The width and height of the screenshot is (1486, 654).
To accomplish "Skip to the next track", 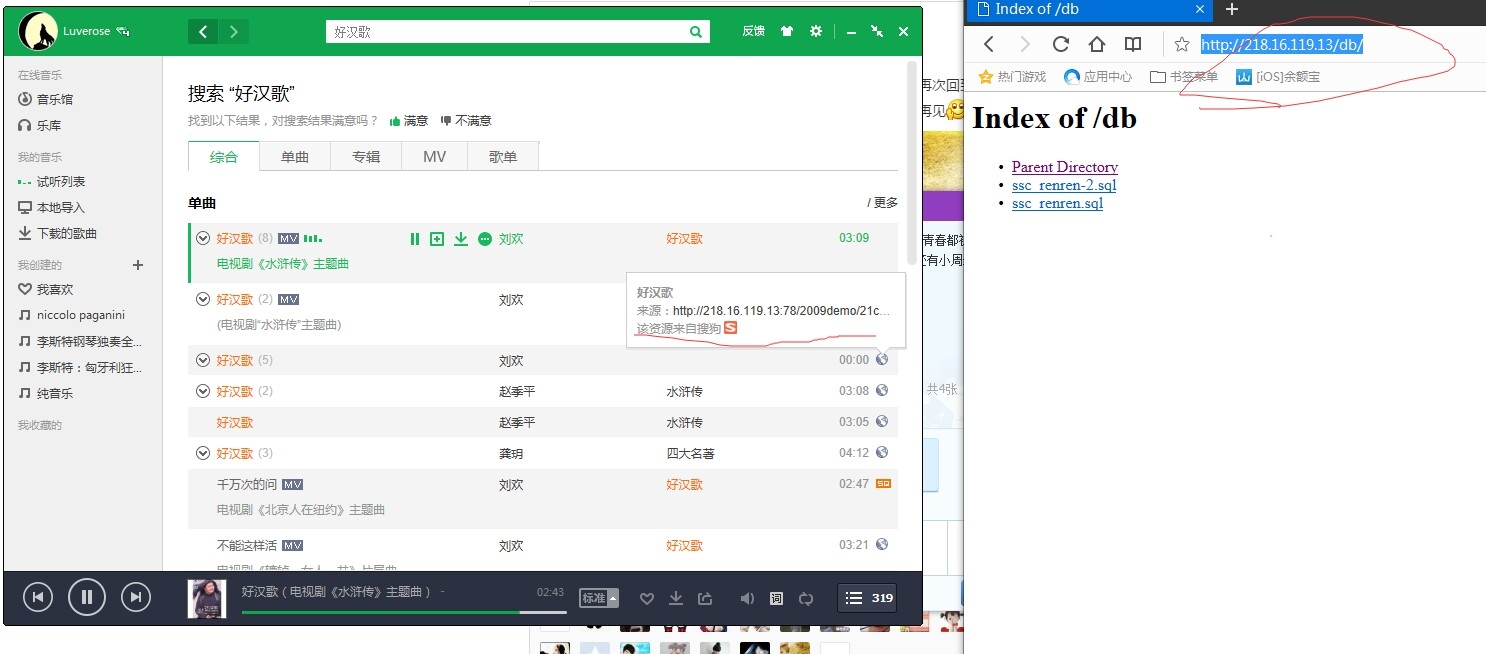I will [135, 598].
